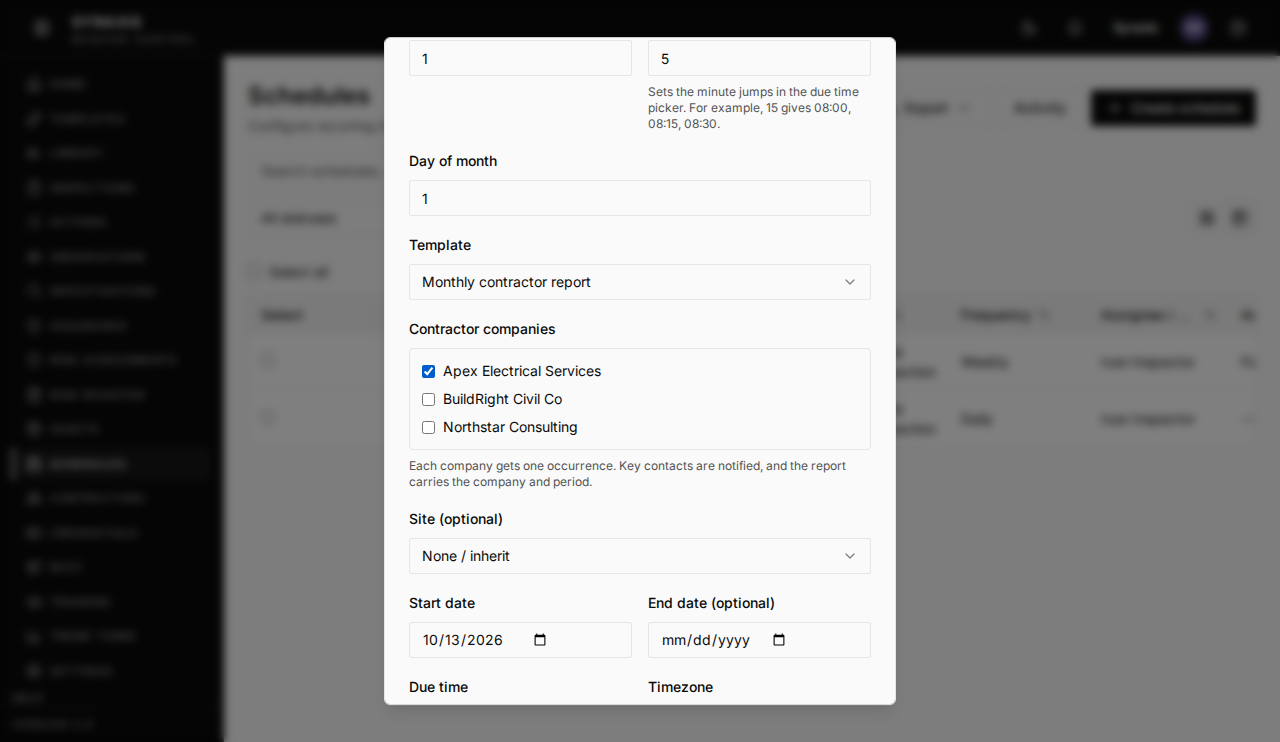
Task: Tick the Northstar Consulting checkbox
Action: [x=428, y=427]
